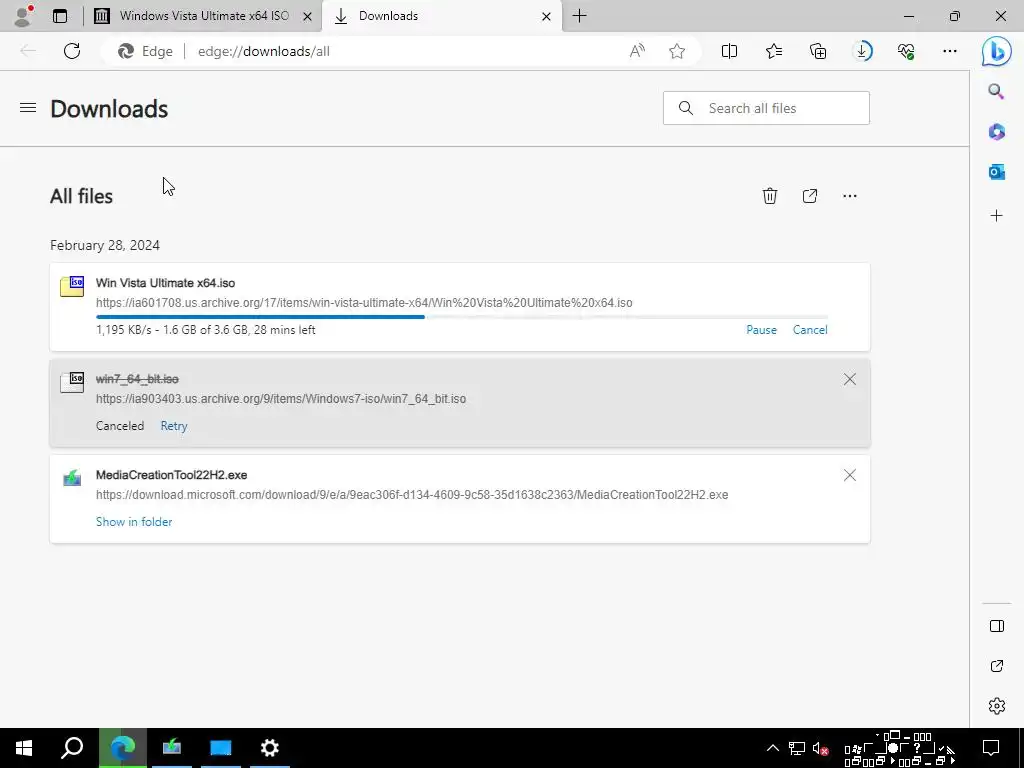Click the Search all files box
Image resolution: width=1024 pixels, height=768 pixels.
(x=766, y=108)
